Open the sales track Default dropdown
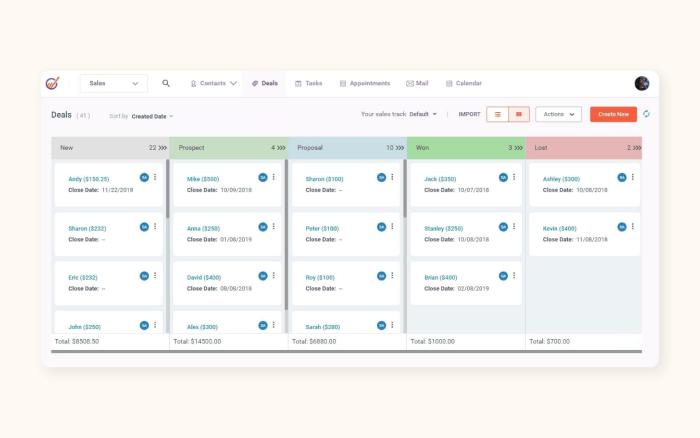The width and height of the screenshot is (700, 438). click(423, 114)
